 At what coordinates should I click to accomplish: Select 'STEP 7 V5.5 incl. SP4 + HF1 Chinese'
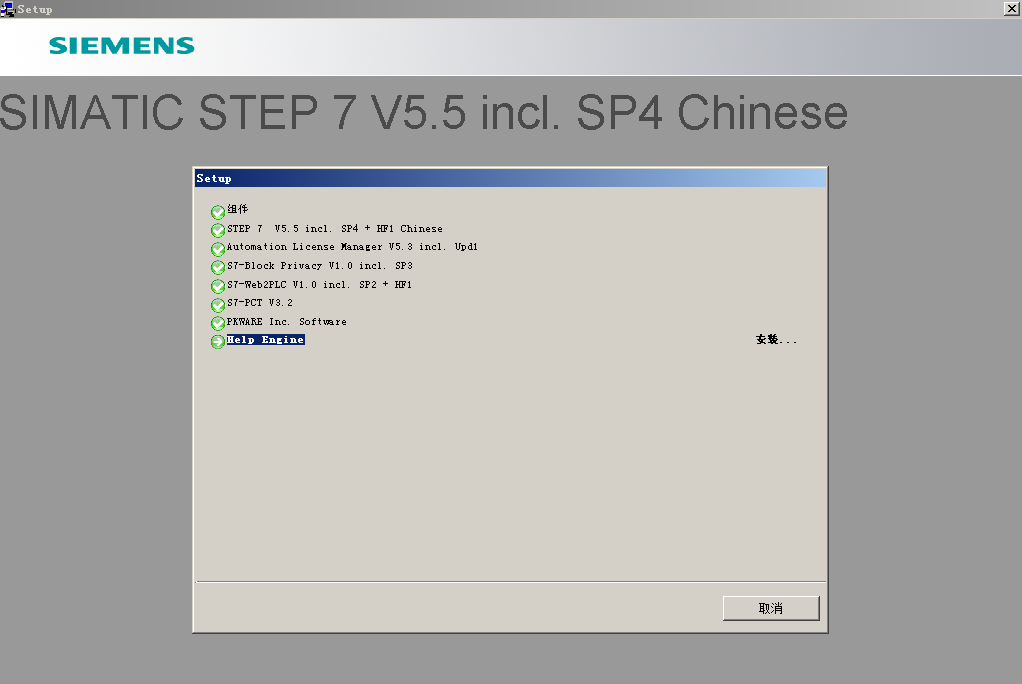(x=334, y=229)
